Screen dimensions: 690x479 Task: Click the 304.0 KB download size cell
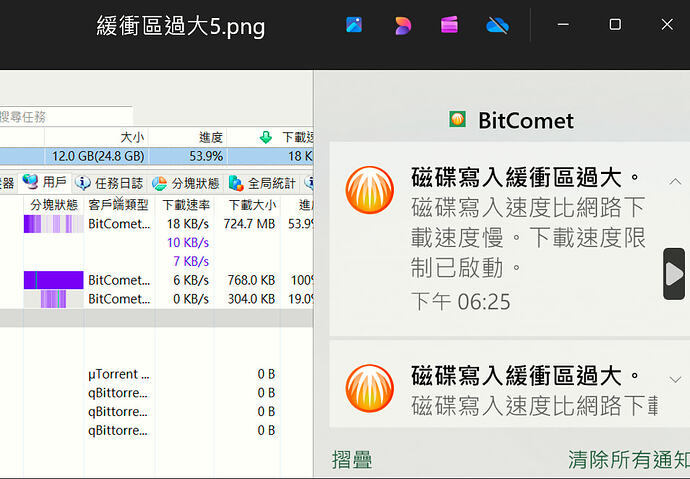[x=251, y=299]
